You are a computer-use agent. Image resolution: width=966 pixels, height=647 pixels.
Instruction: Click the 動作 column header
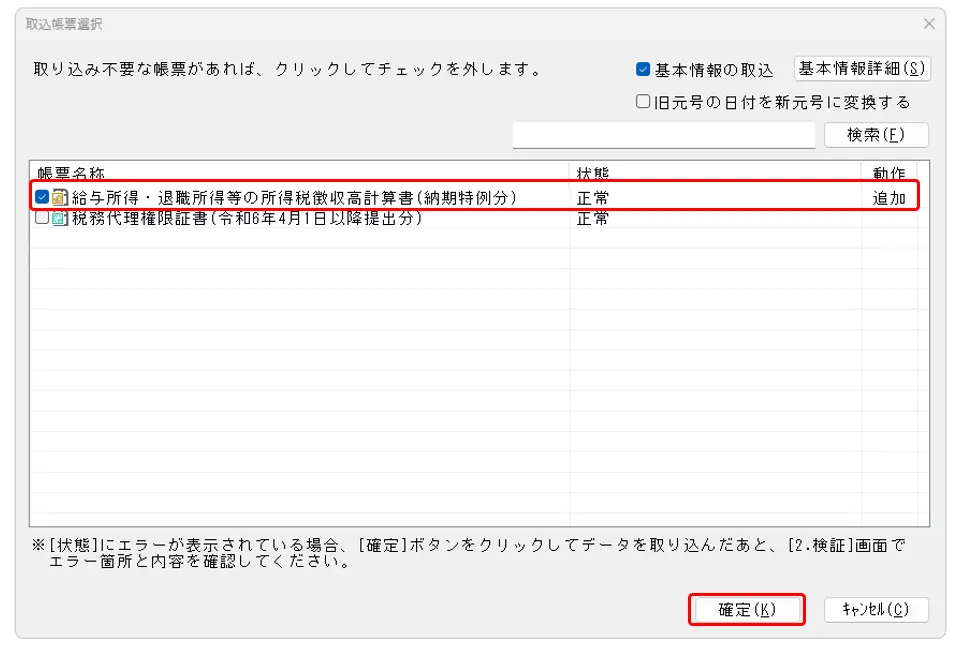888,172
